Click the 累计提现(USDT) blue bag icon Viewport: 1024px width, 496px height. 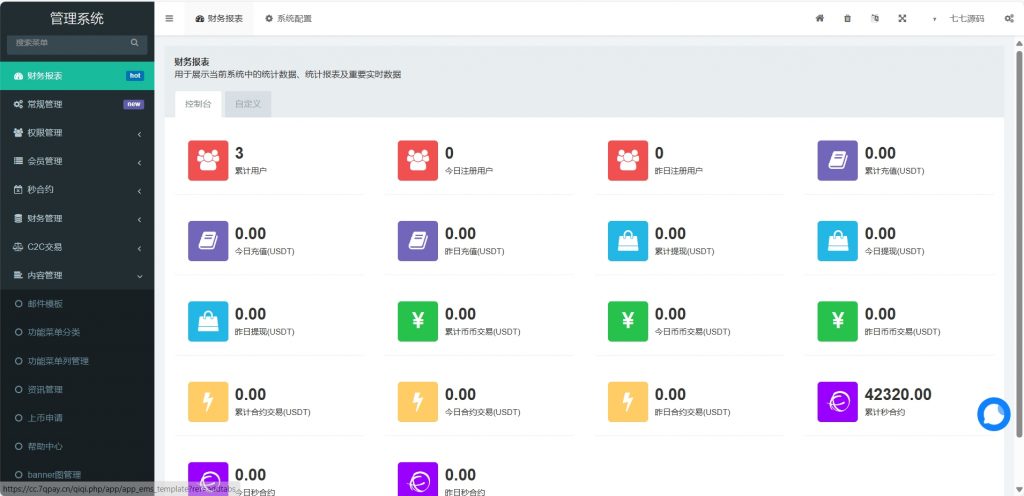point(628,241)
